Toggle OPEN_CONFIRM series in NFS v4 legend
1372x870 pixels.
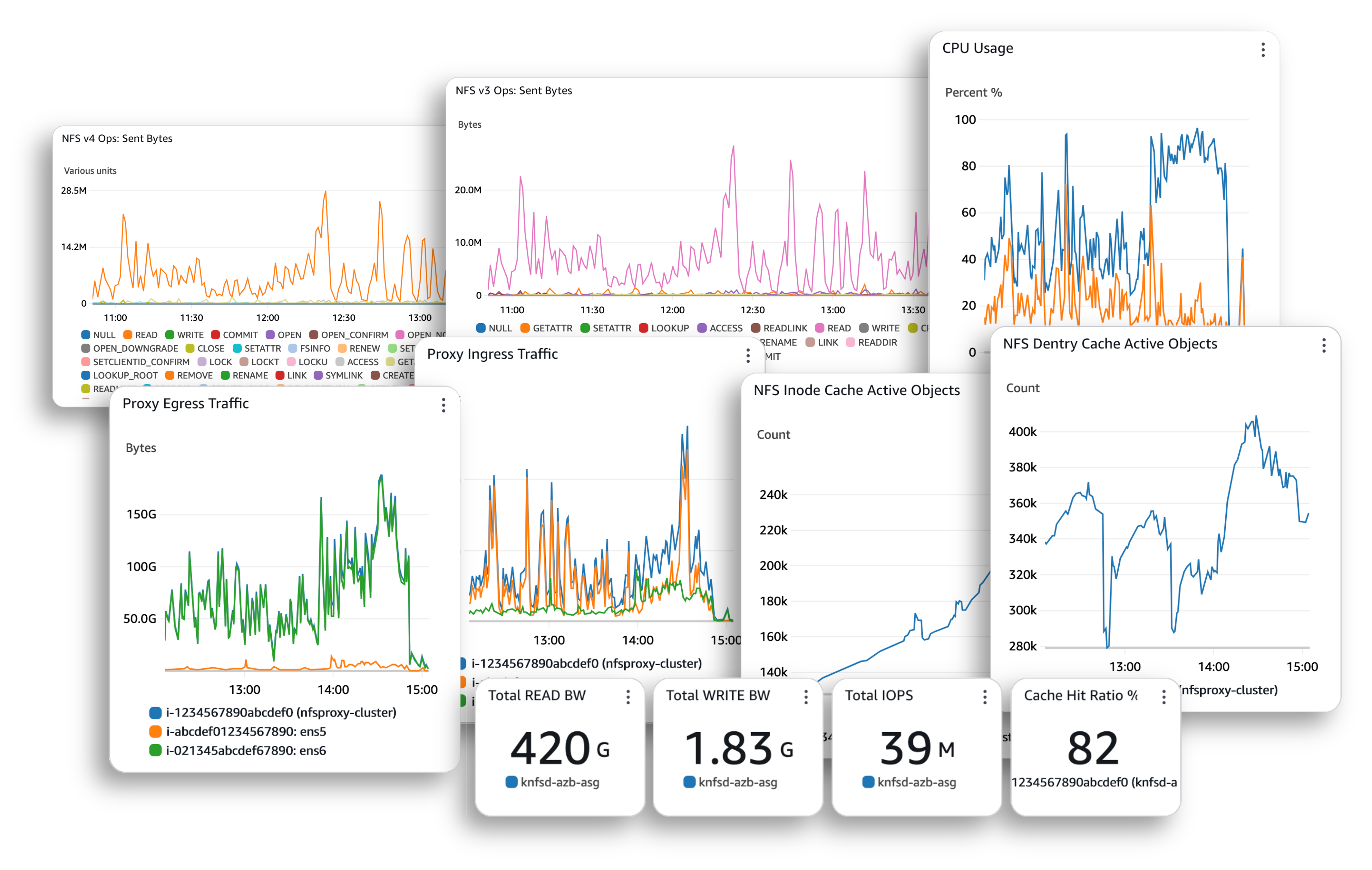(x=349, y=335)
